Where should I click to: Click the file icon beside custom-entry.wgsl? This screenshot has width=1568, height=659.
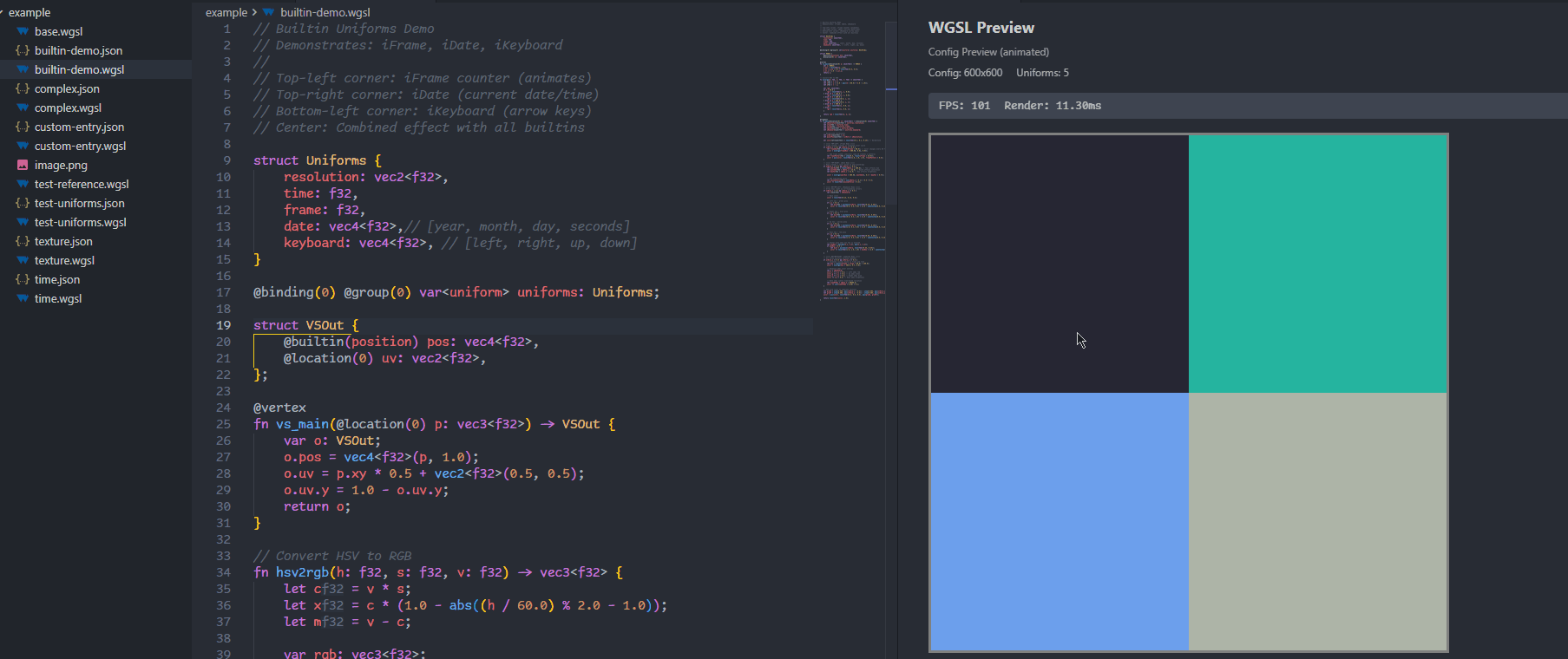tap(23, 146)
